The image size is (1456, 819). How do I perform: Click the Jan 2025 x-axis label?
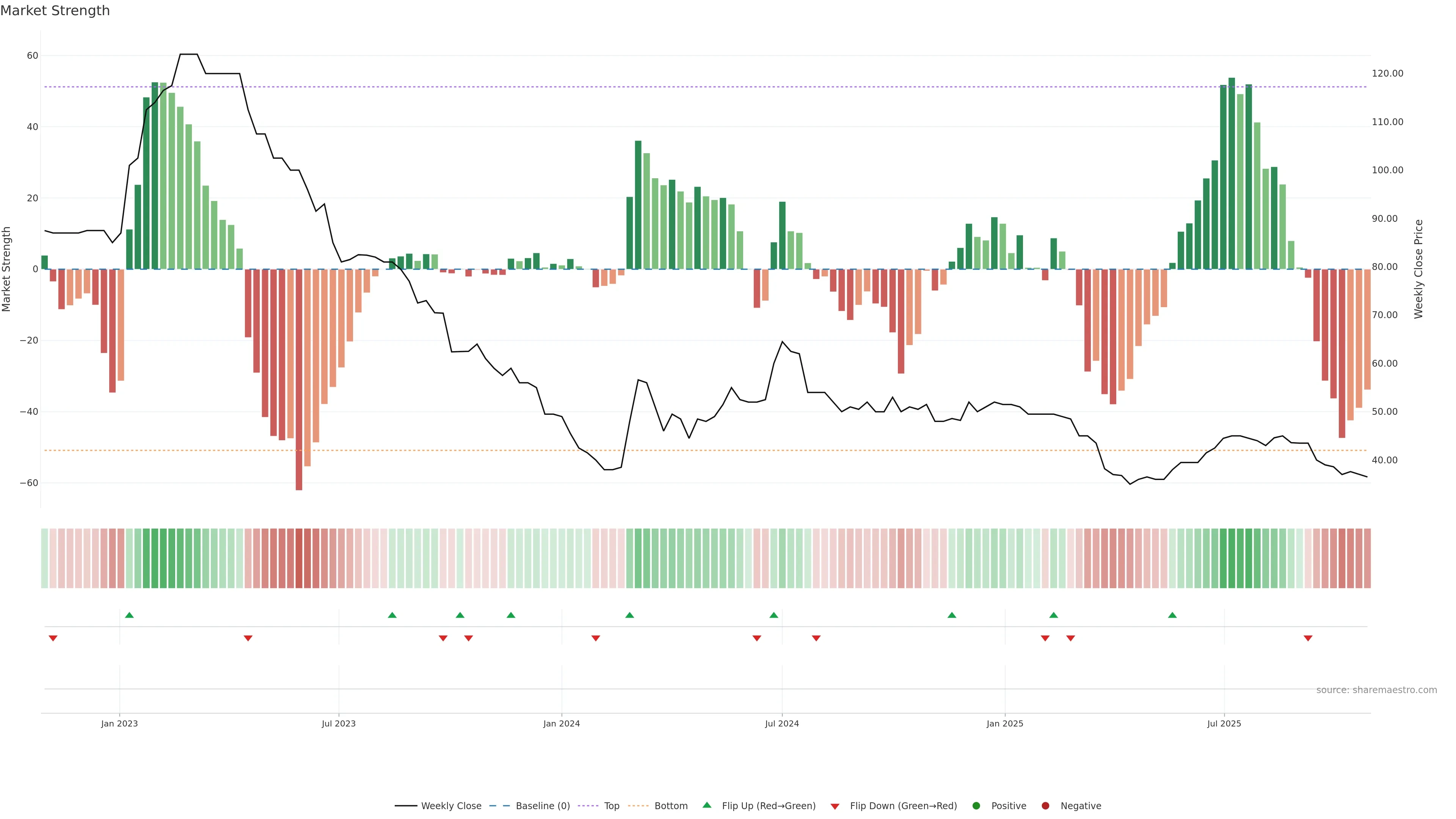(1005, 723)
